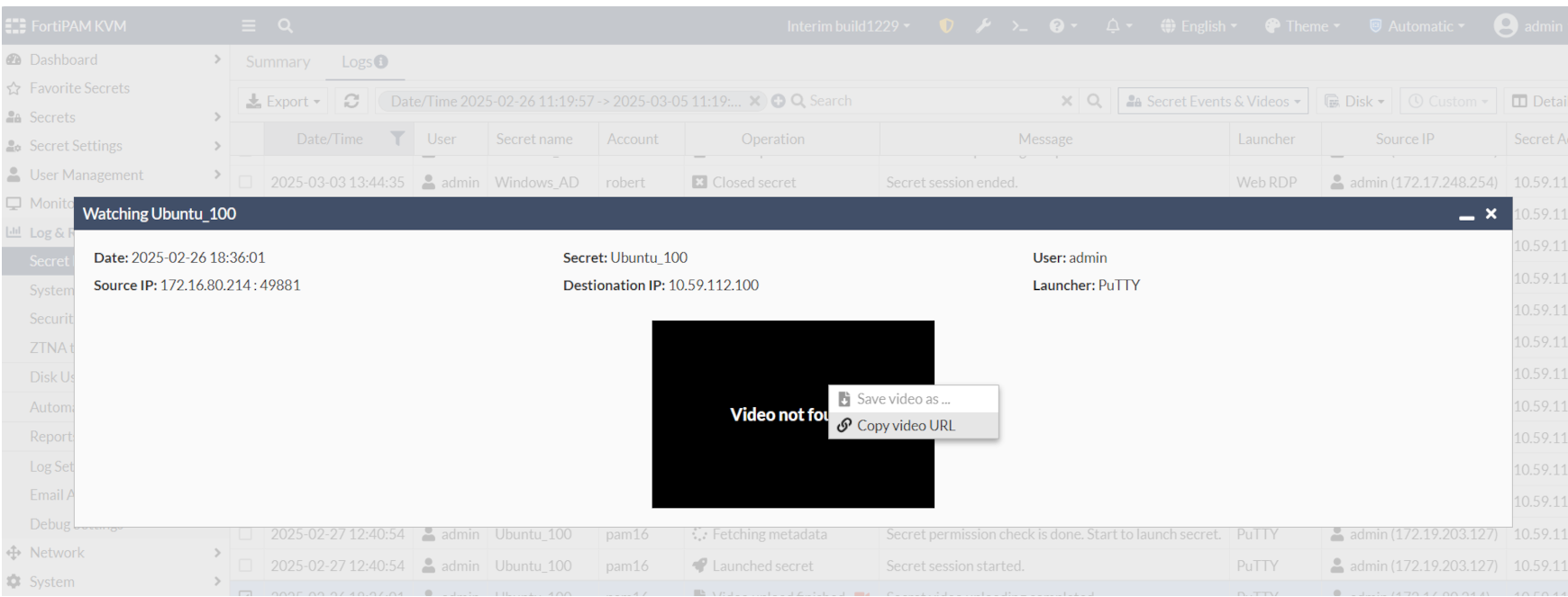Remove the Date/Time filter chip
The height and width of the screenshot is (597, 1568).
click(x=755, y=101)
